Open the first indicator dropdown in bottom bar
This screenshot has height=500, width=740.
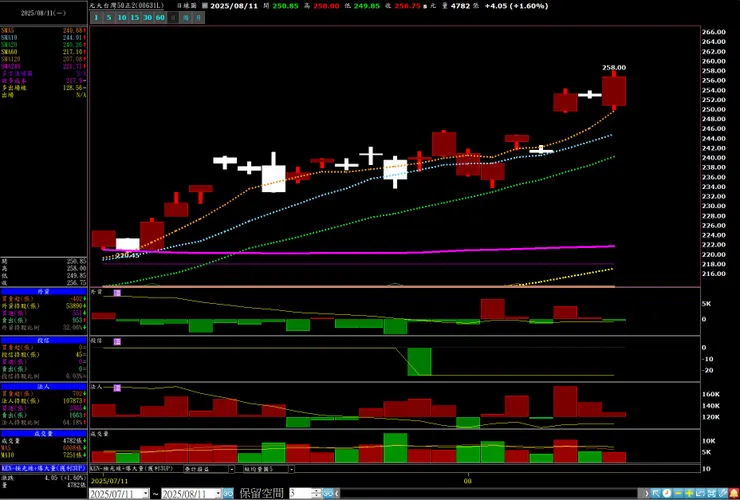tap(232, 469)
